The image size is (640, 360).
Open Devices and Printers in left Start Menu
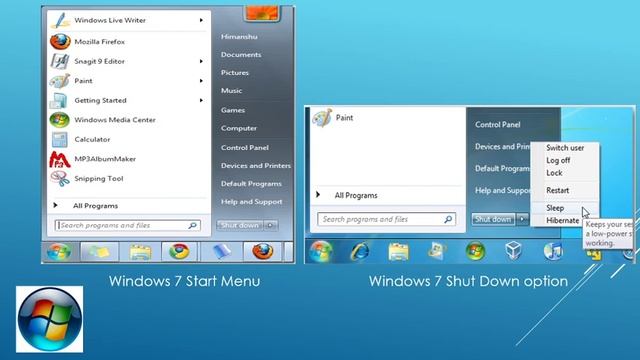[x=256, y=166]
